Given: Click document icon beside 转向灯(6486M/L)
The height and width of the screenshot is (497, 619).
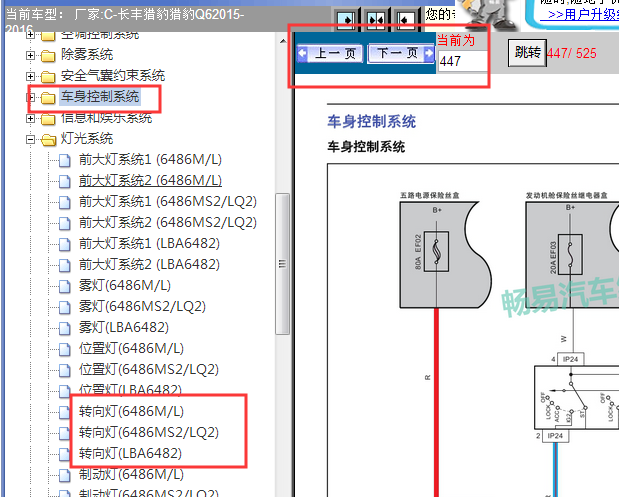Looking at the screenshot, I should (x=64, y=412).
